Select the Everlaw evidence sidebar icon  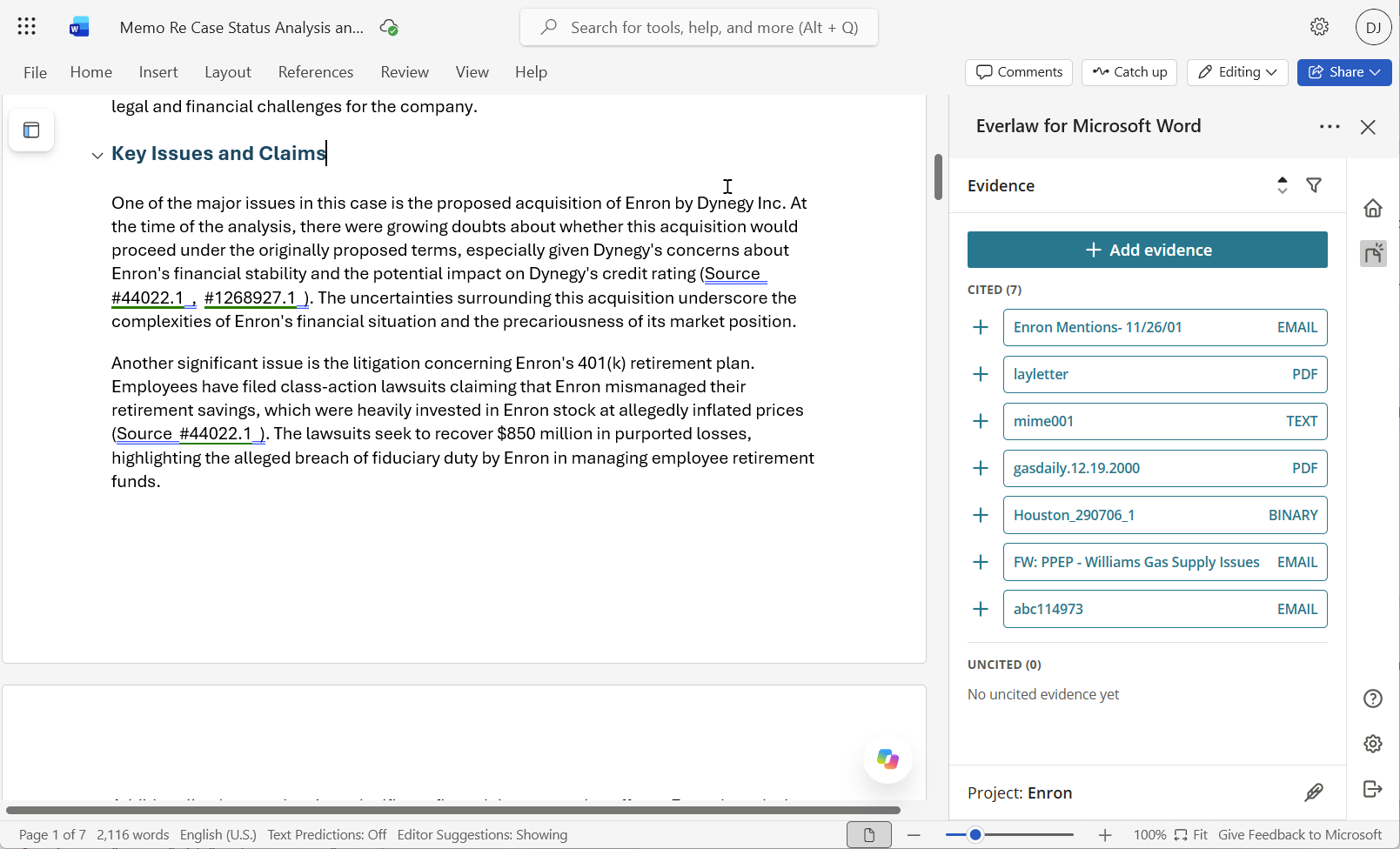coord(1373,253)
